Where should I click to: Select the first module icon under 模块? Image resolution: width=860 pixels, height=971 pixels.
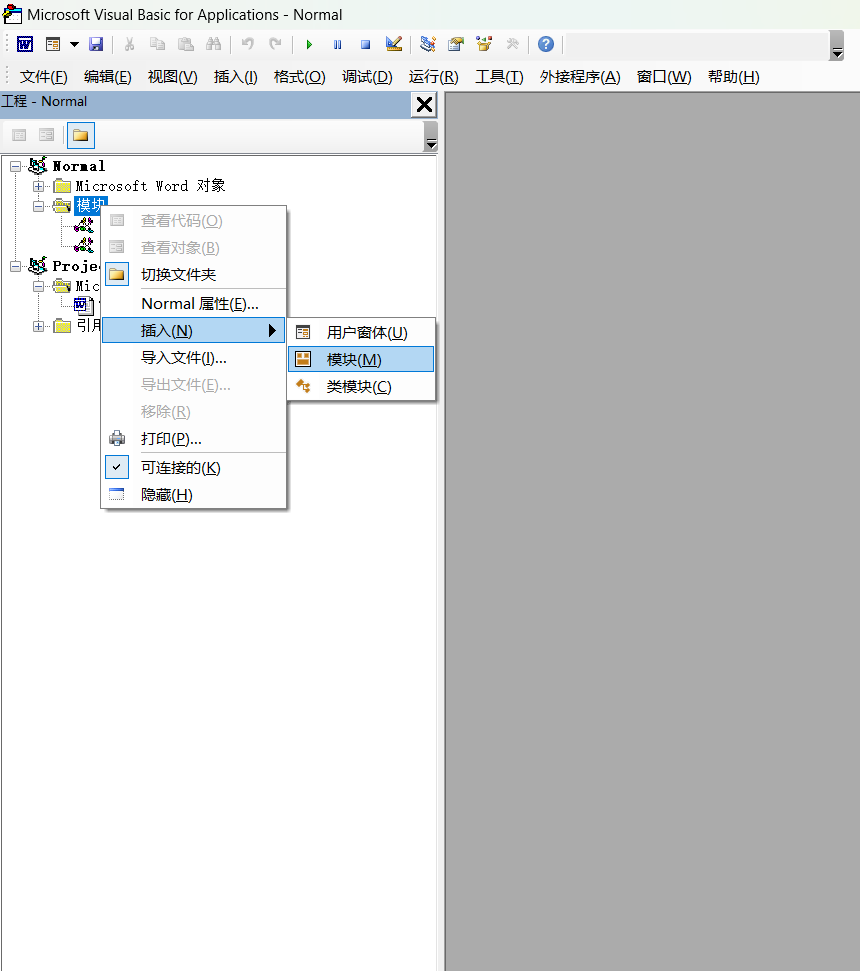[x=84, y=225]
